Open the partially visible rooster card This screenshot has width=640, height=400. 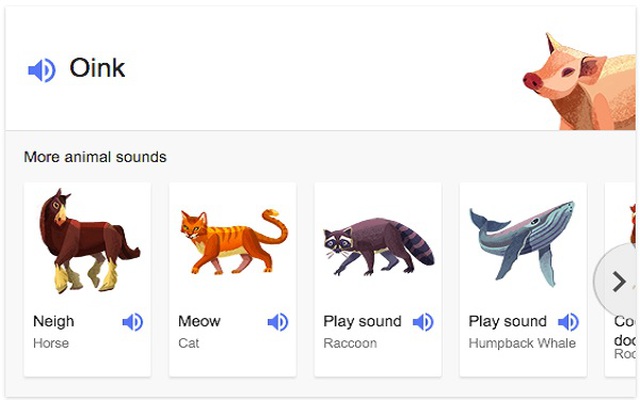tap(620, 280)
